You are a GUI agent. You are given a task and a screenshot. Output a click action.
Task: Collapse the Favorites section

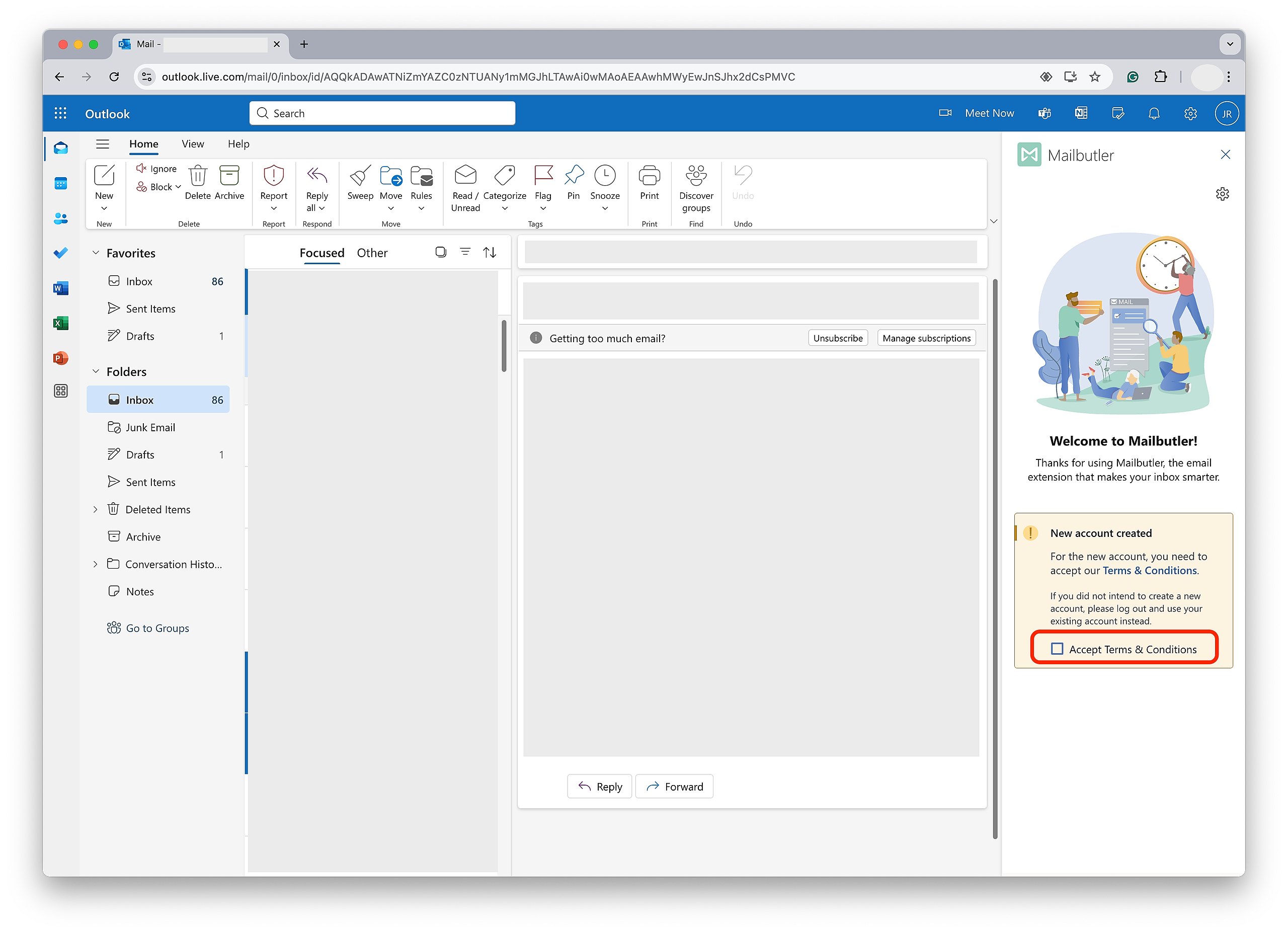[x=96, y=253]
